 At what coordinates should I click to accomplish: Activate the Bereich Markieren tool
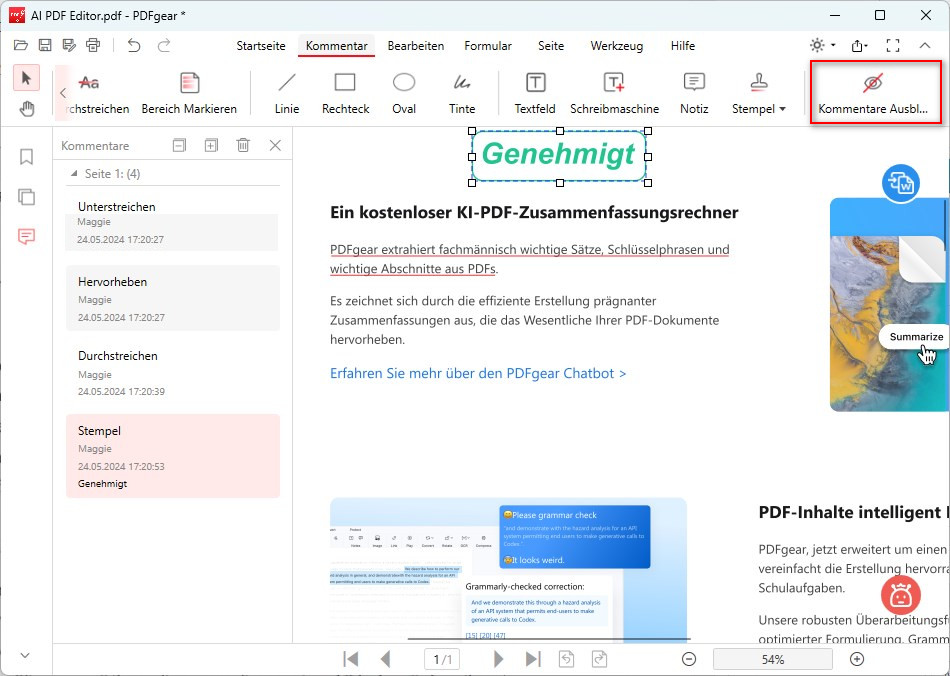189,94
